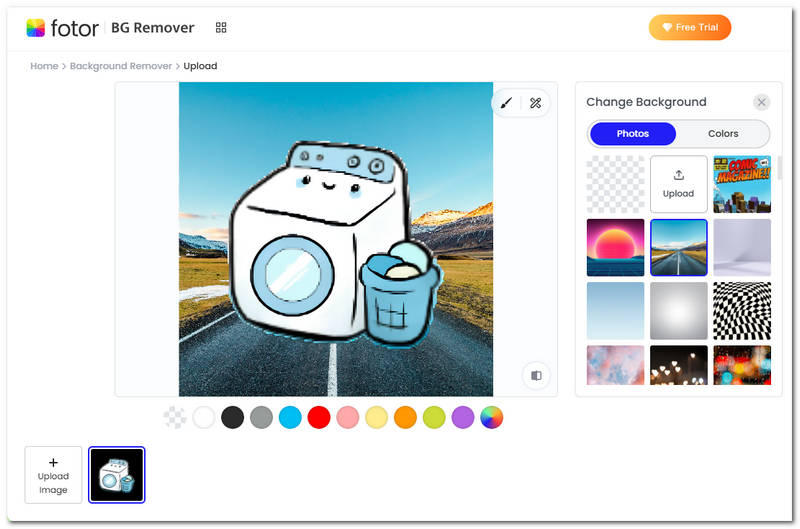Pick the red color swatch
Viewport: 800px width, 529px height.
click(319, 417)
